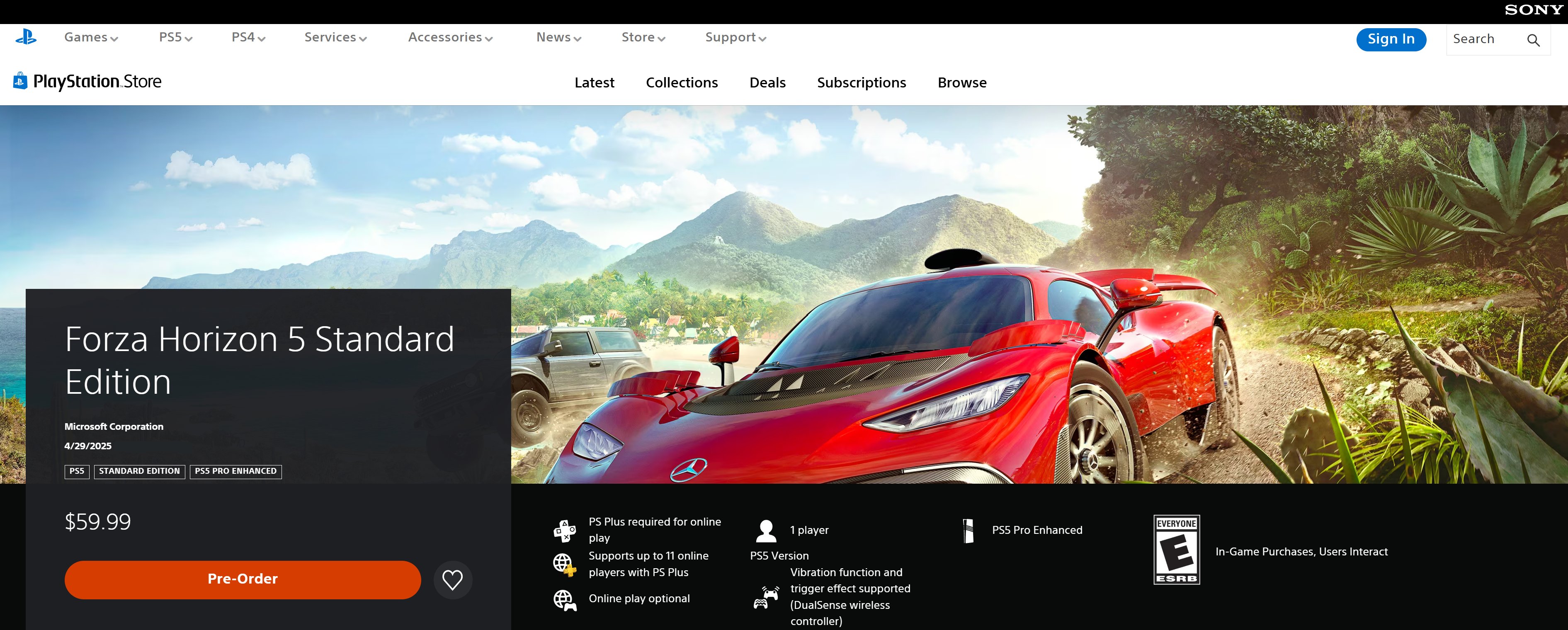The height and width of the screenshot is (630, 1568).
Task: Open the Browse store tab
Action: pyautogui.click(x=962, y=83)
